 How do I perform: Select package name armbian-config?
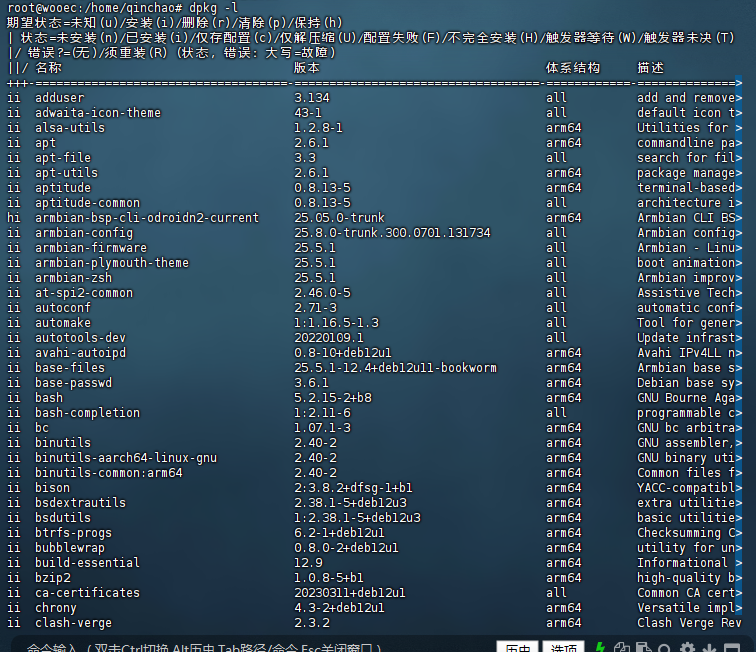tap(84, 232)
